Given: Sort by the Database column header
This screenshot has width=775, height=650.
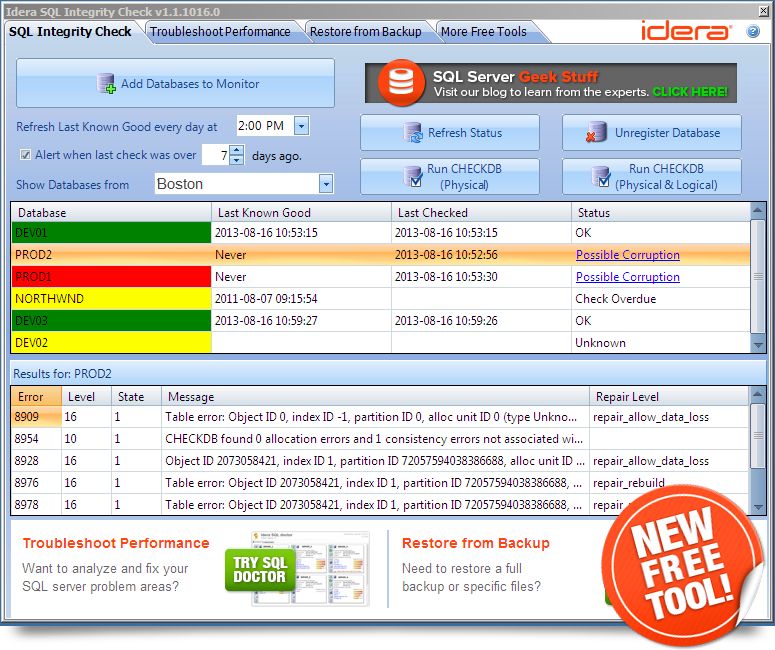Looking at the screenshot, I should 112,213.
